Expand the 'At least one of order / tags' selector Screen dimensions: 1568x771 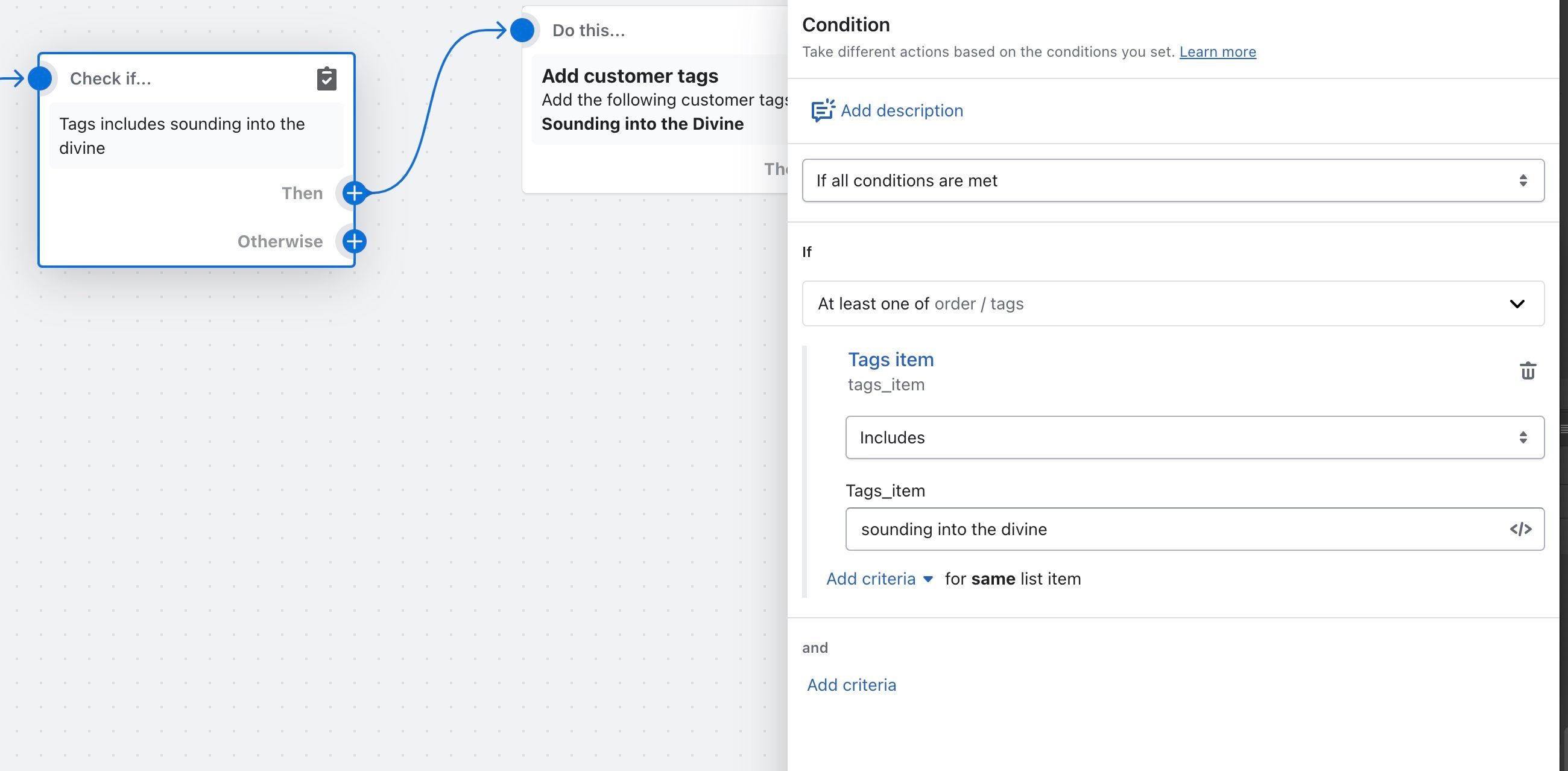click(x=1172, y=303)
